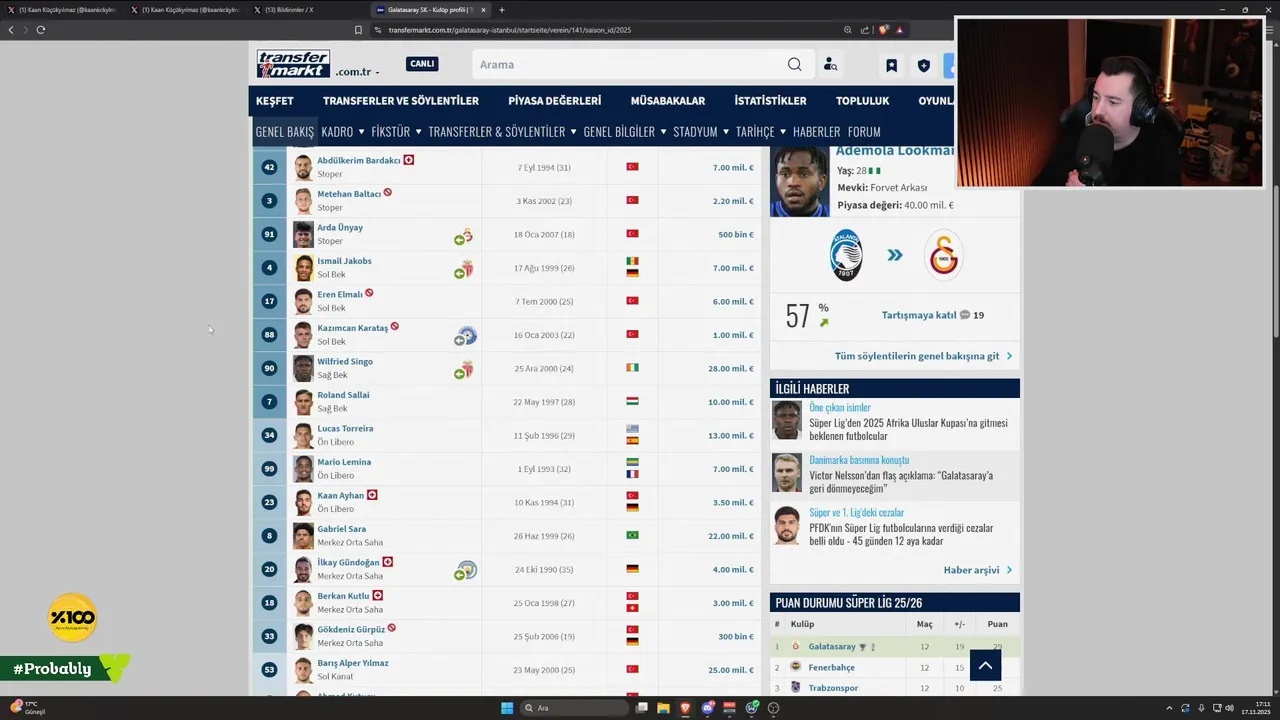Click the Transfermarkt logo

tap(293, 64)
